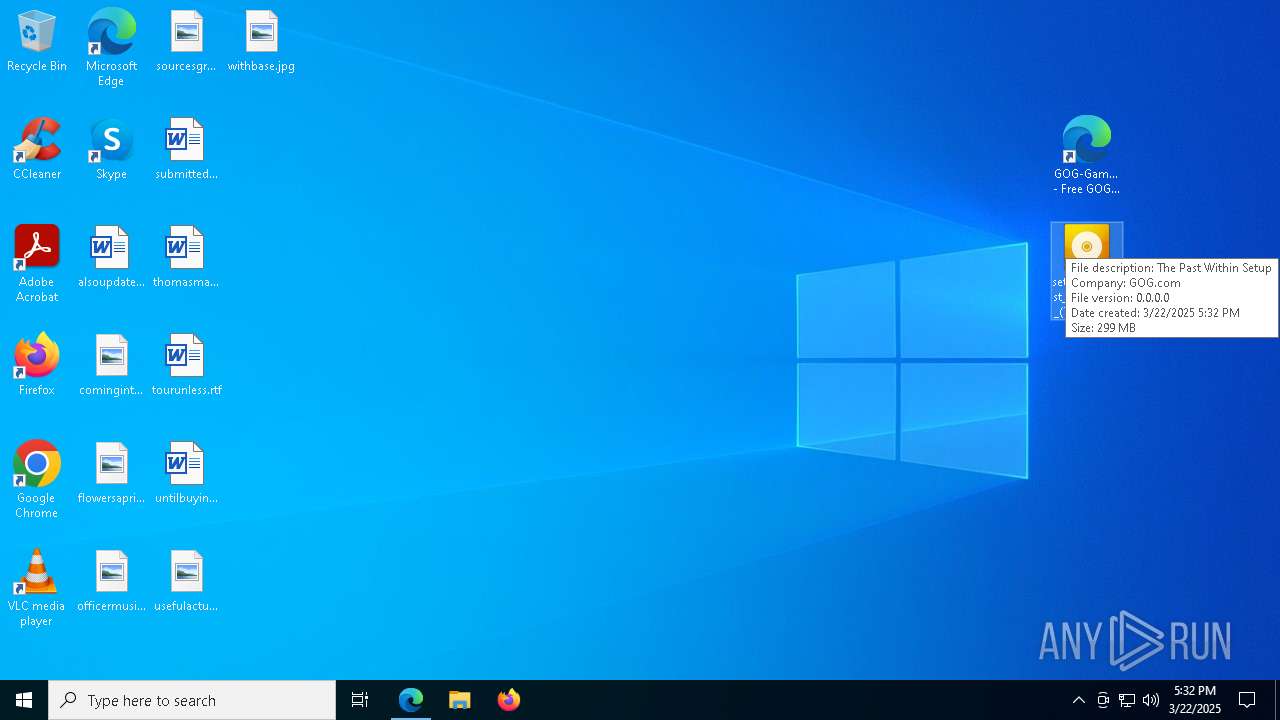
Task: Select the Skype desktop shortcut
Action: pyautogui.click(x=111, y=150)
